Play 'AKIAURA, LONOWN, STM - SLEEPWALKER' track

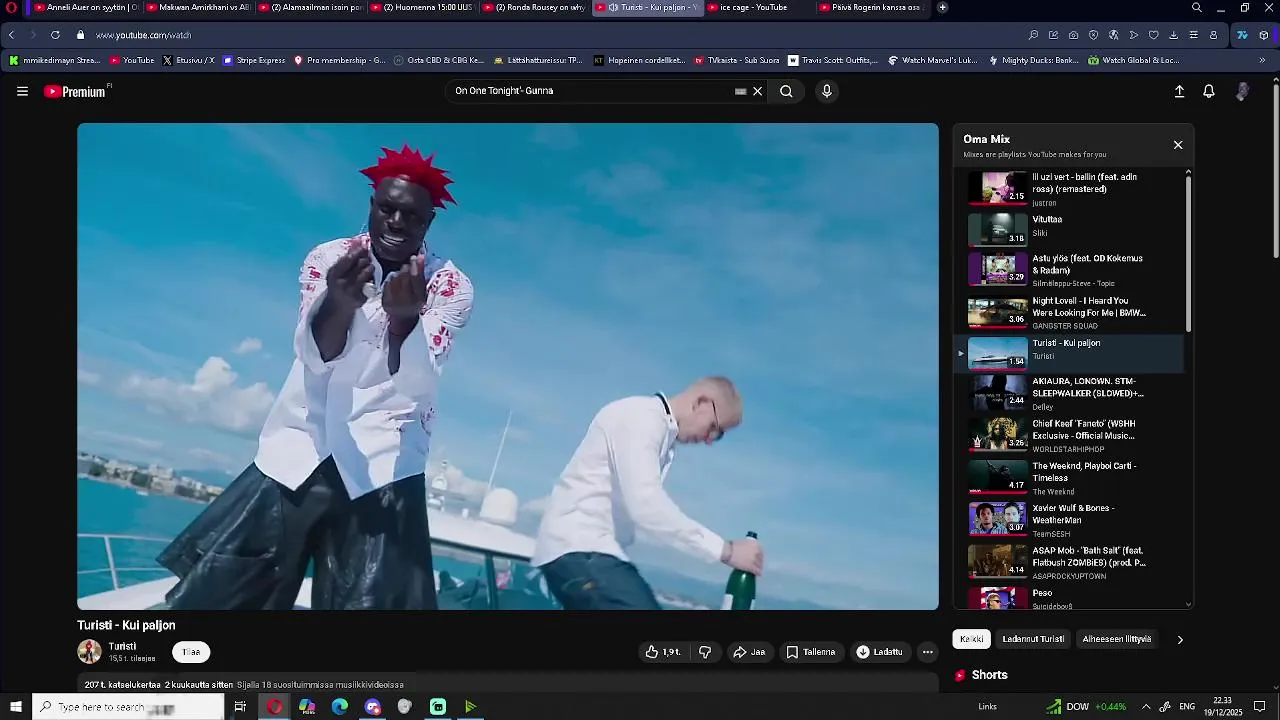[1070, 394]
